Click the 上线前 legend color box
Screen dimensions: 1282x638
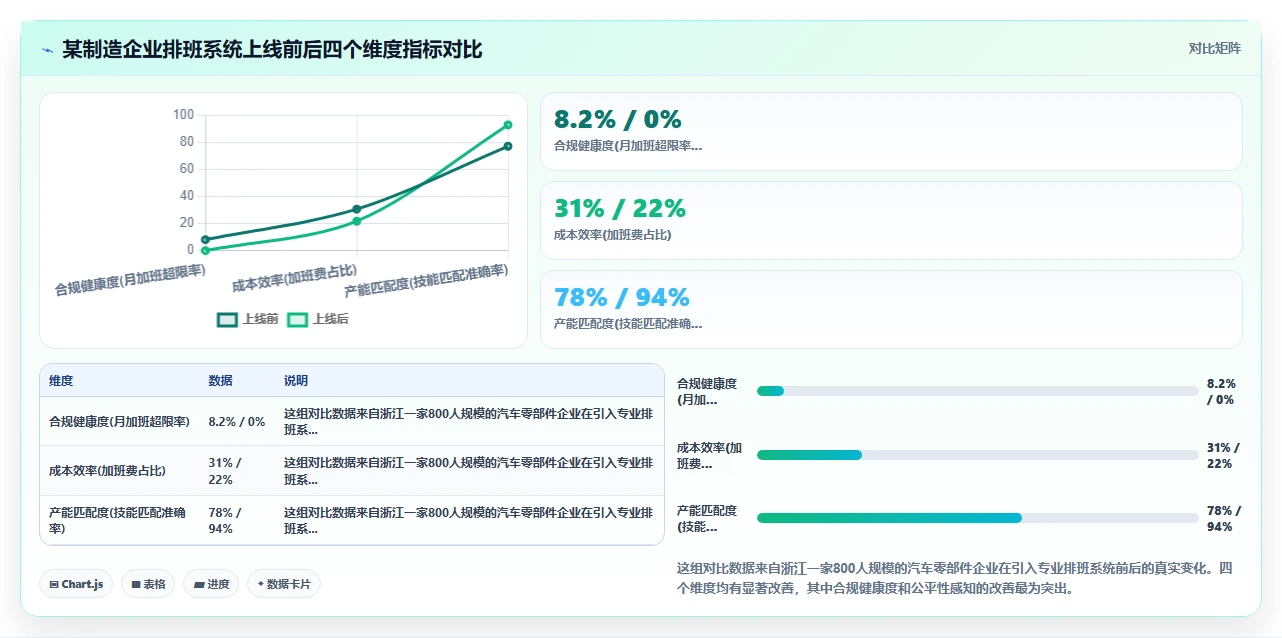227,320
